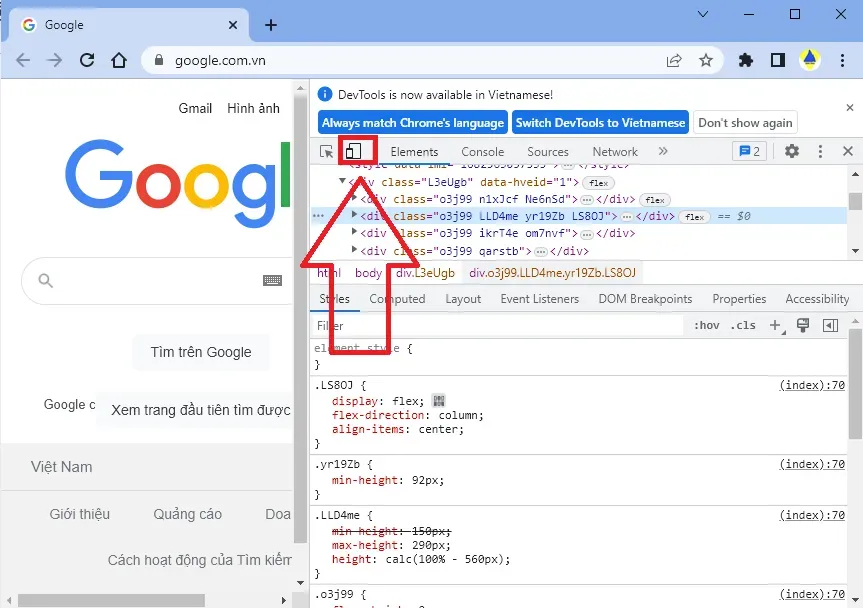Click the Tìm trên Google button
863x608 pixels.
(x=201, y=352)
